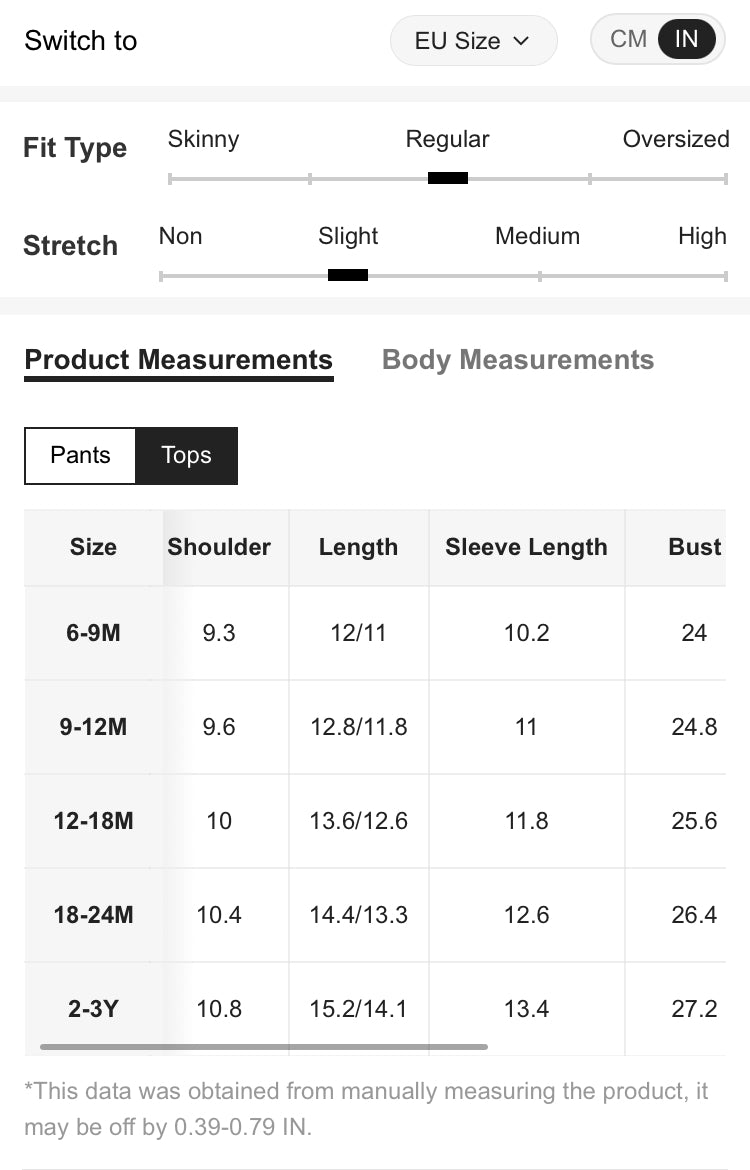Screen dimensions: 750x1170
Task: Switch to the Body Measurements tab
Action: [x=518, y=360]
